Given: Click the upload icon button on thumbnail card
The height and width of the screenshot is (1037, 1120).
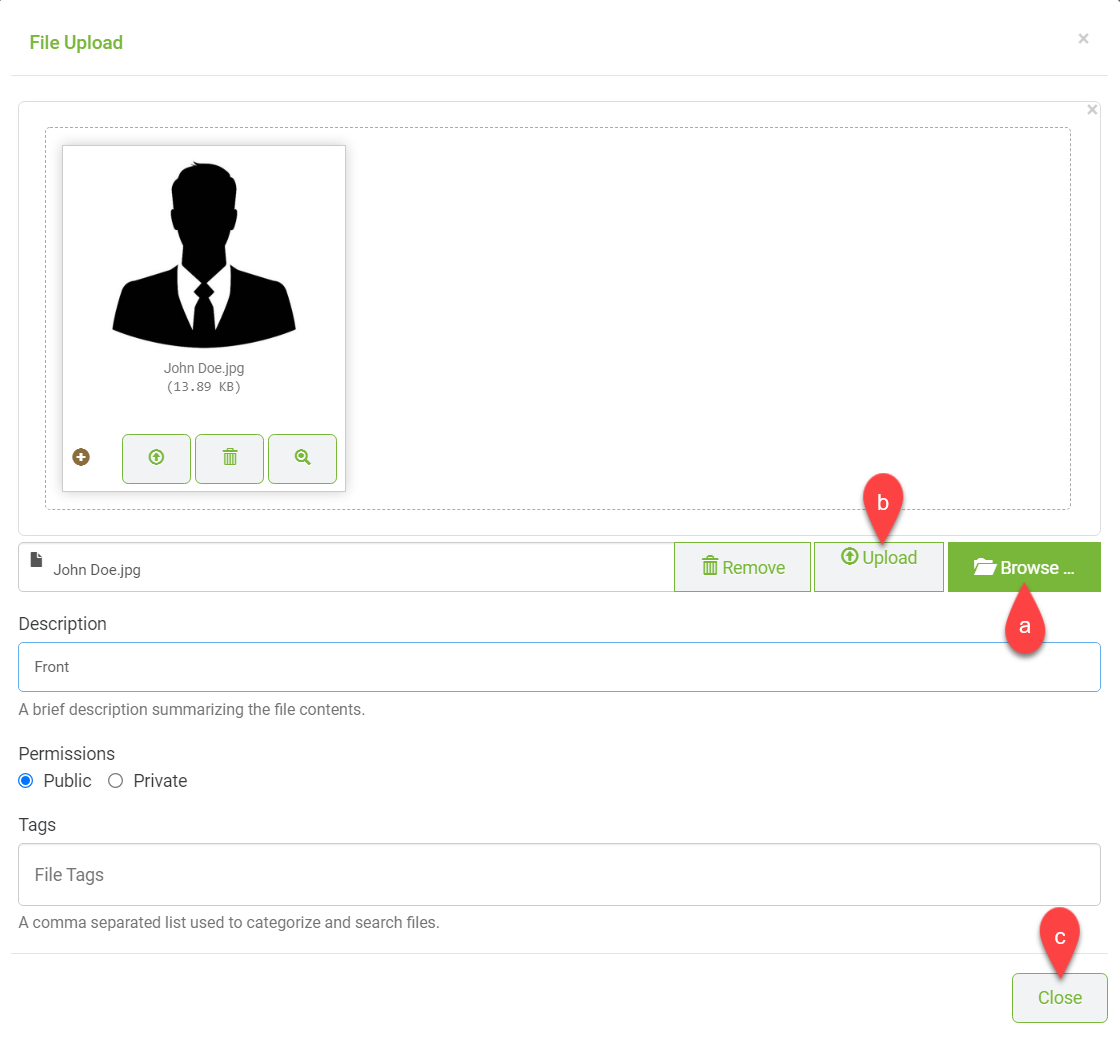Looking at the screenshot, I should coord(156,459).
